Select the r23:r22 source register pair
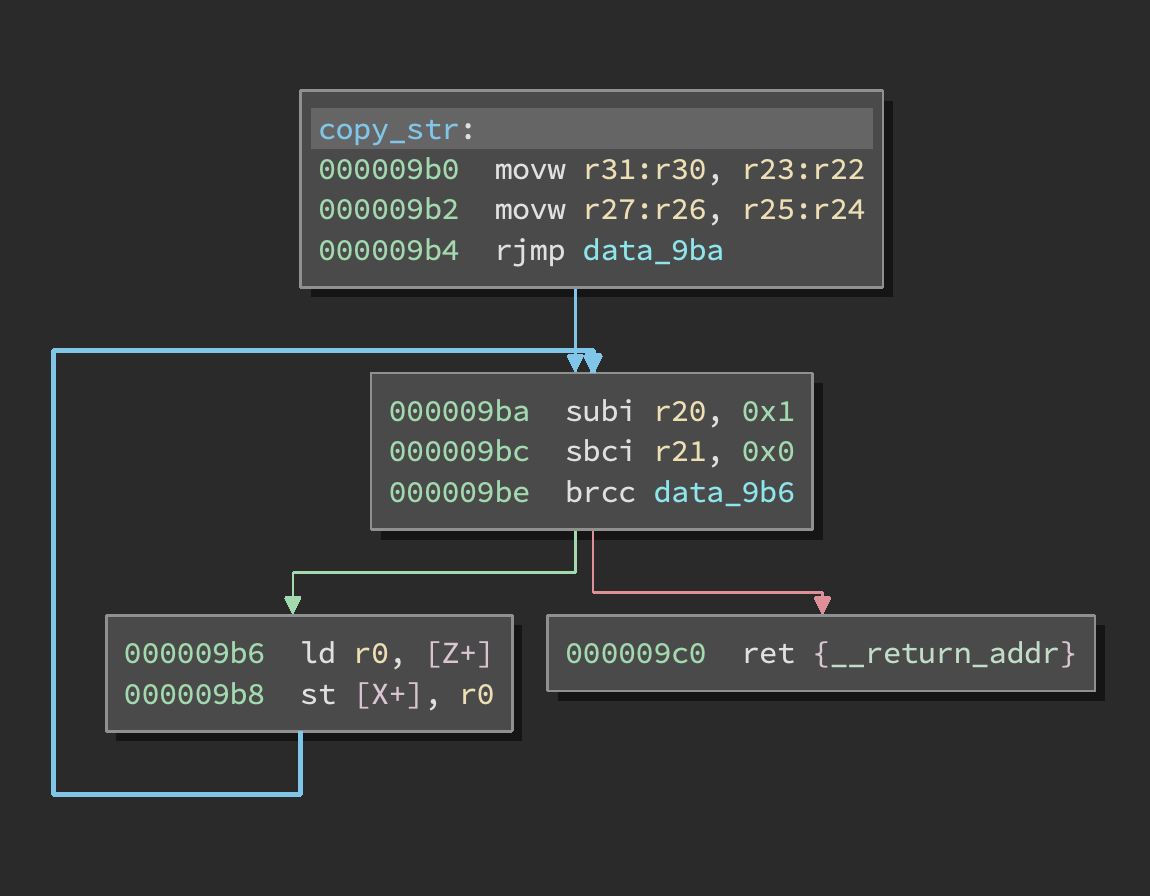 803,169
